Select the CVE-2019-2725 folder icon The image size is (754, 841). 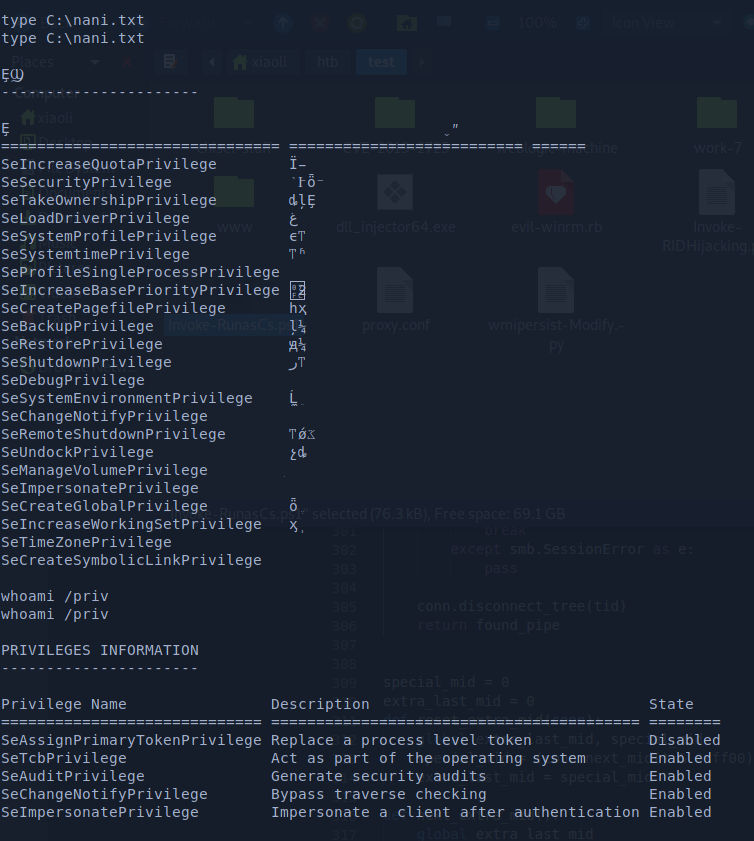[395, 113]
